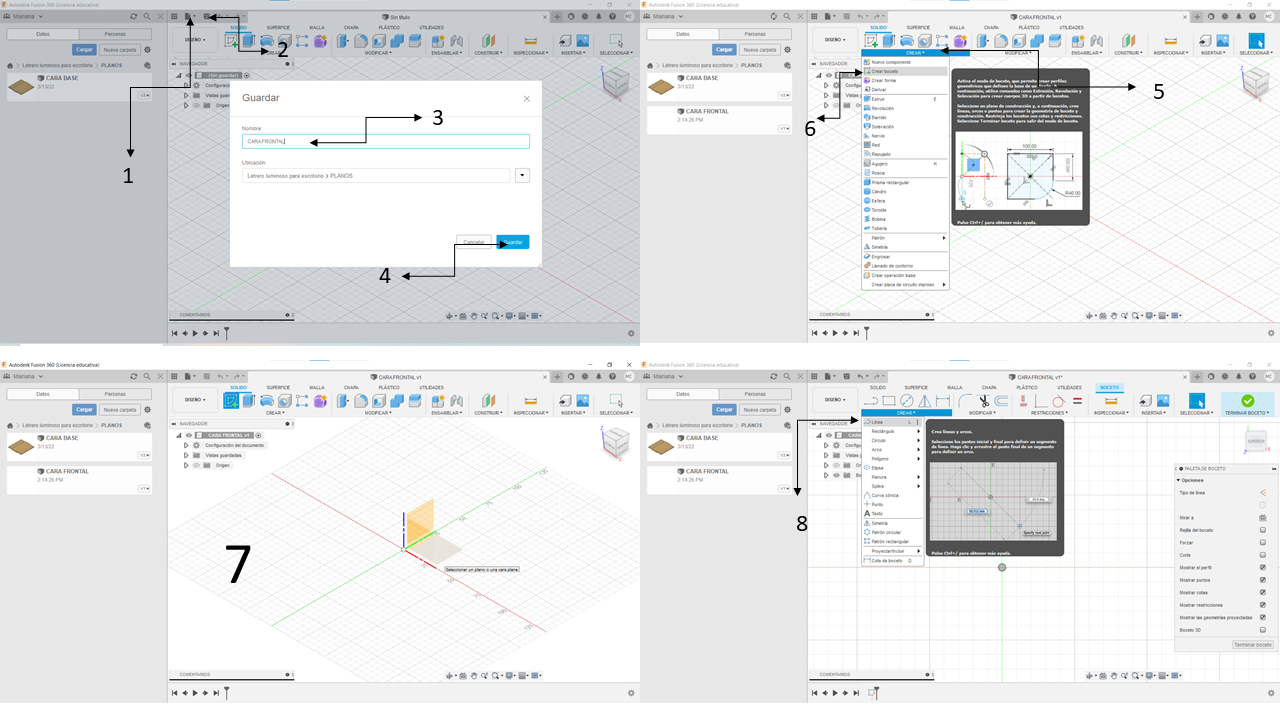Click the Cargar button in origin-planes window
1280x720 pixels.
(x=84, y=409)
